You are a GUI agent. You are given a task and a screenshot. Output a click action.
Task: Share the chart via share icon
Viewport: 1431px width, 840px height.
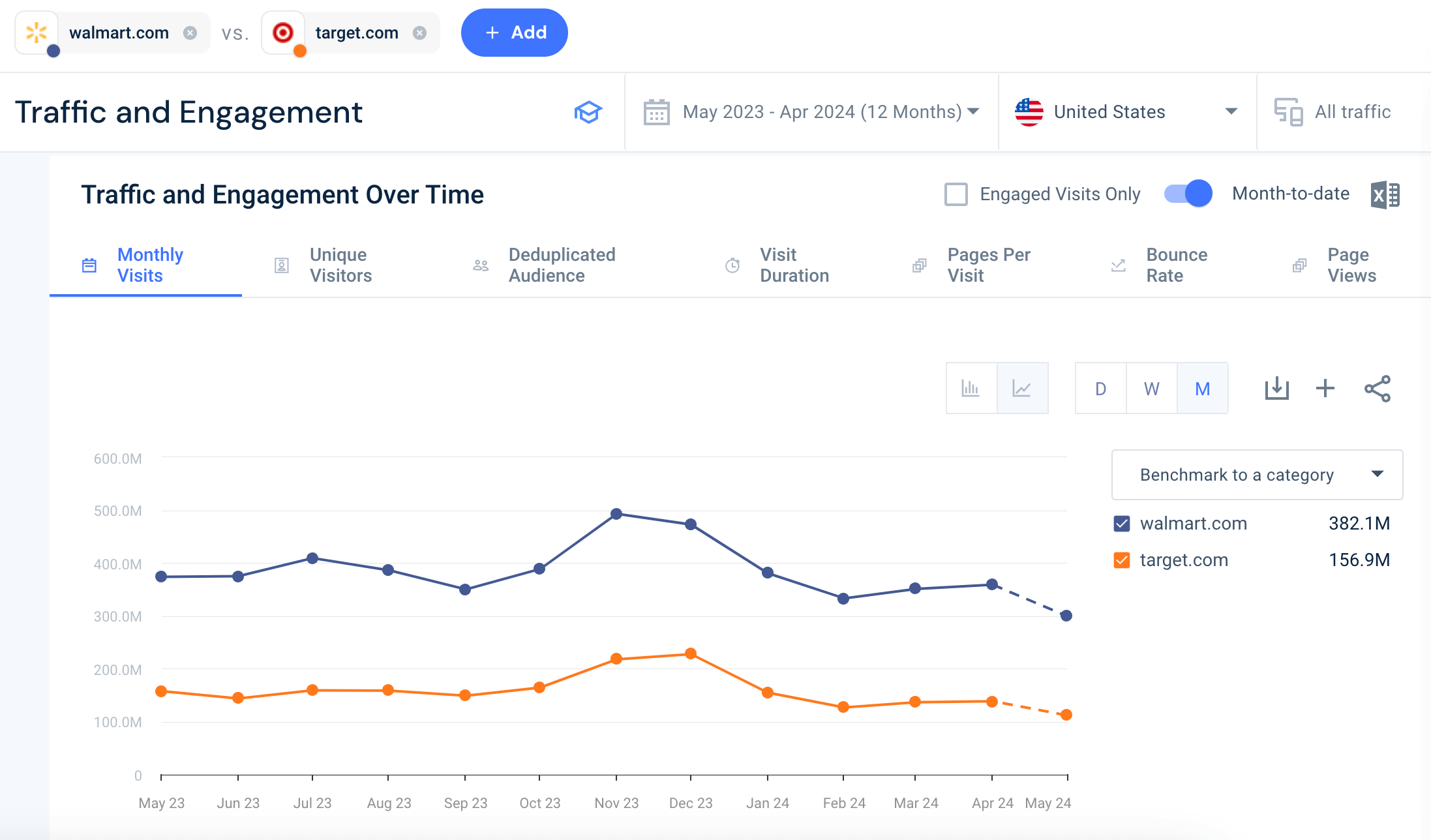coord(1377,389)
